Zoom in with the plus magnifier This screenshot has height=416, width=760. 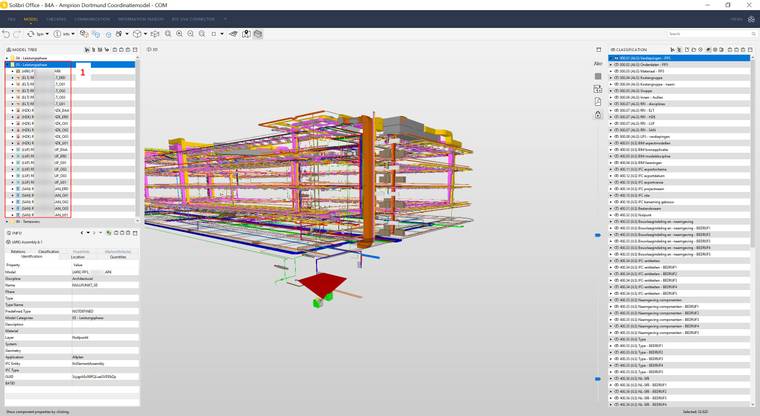[x=179, y=34]
